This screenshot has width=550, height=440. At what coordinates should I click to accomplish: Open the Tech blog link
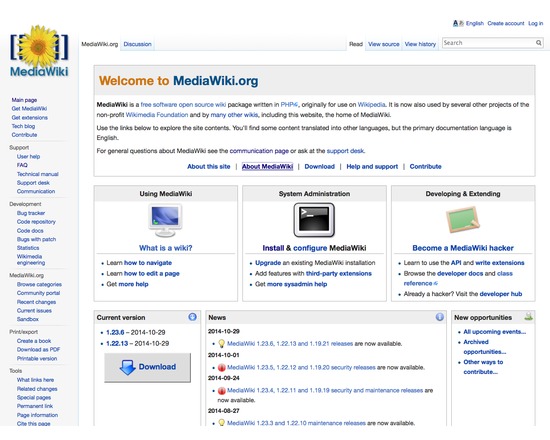click(23, 126)
